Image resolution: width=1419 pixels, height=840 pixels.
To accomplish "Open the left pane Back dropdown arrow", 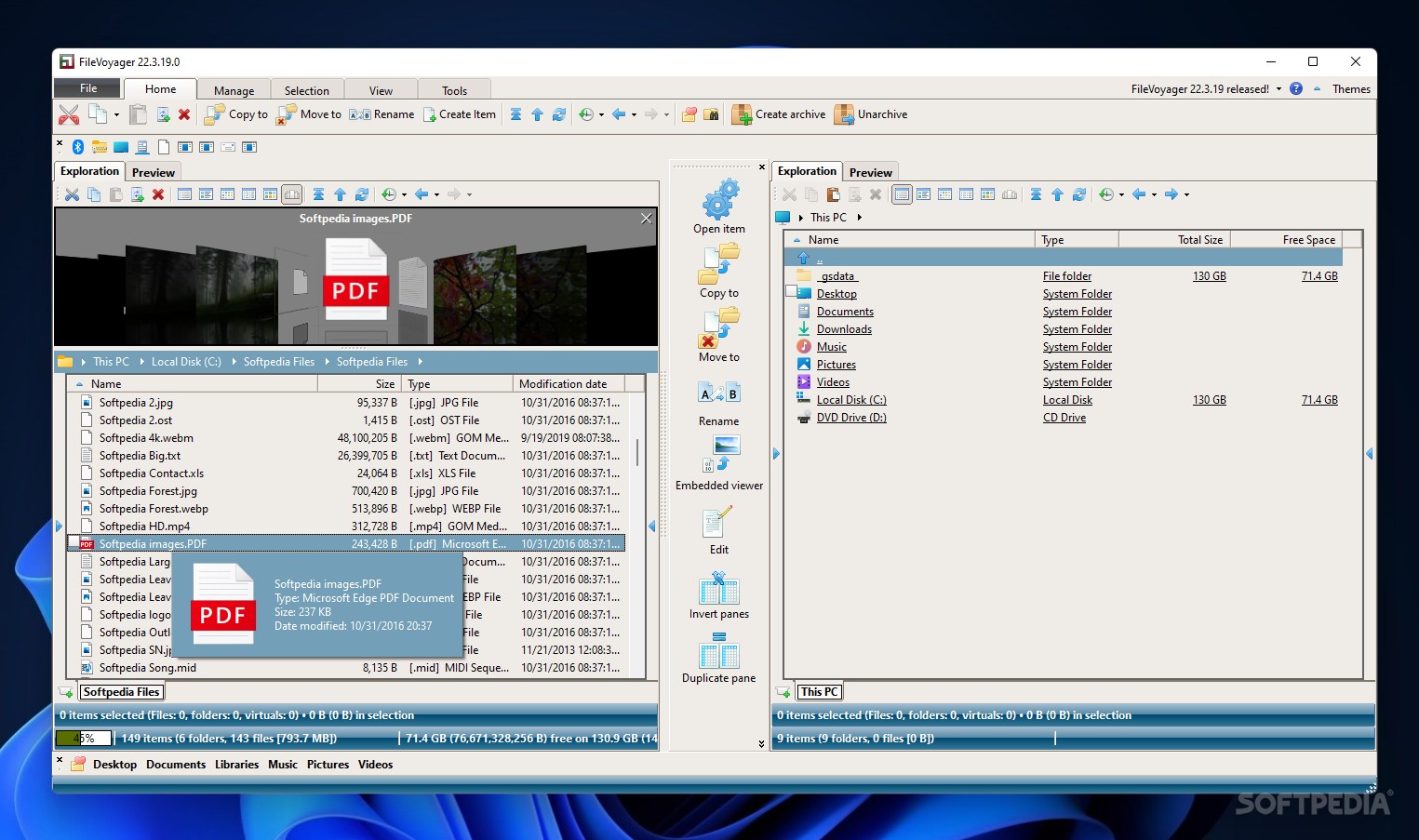I will click(436, 194).
